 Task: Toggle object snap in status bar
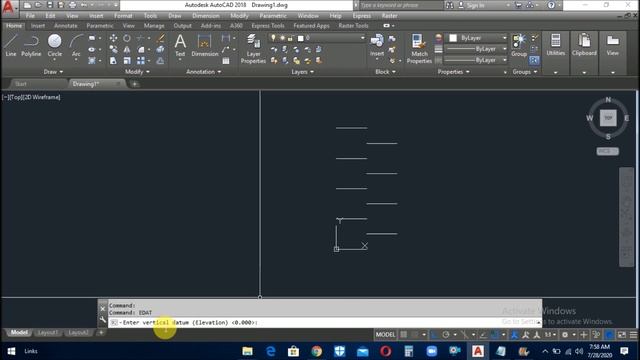495,335
